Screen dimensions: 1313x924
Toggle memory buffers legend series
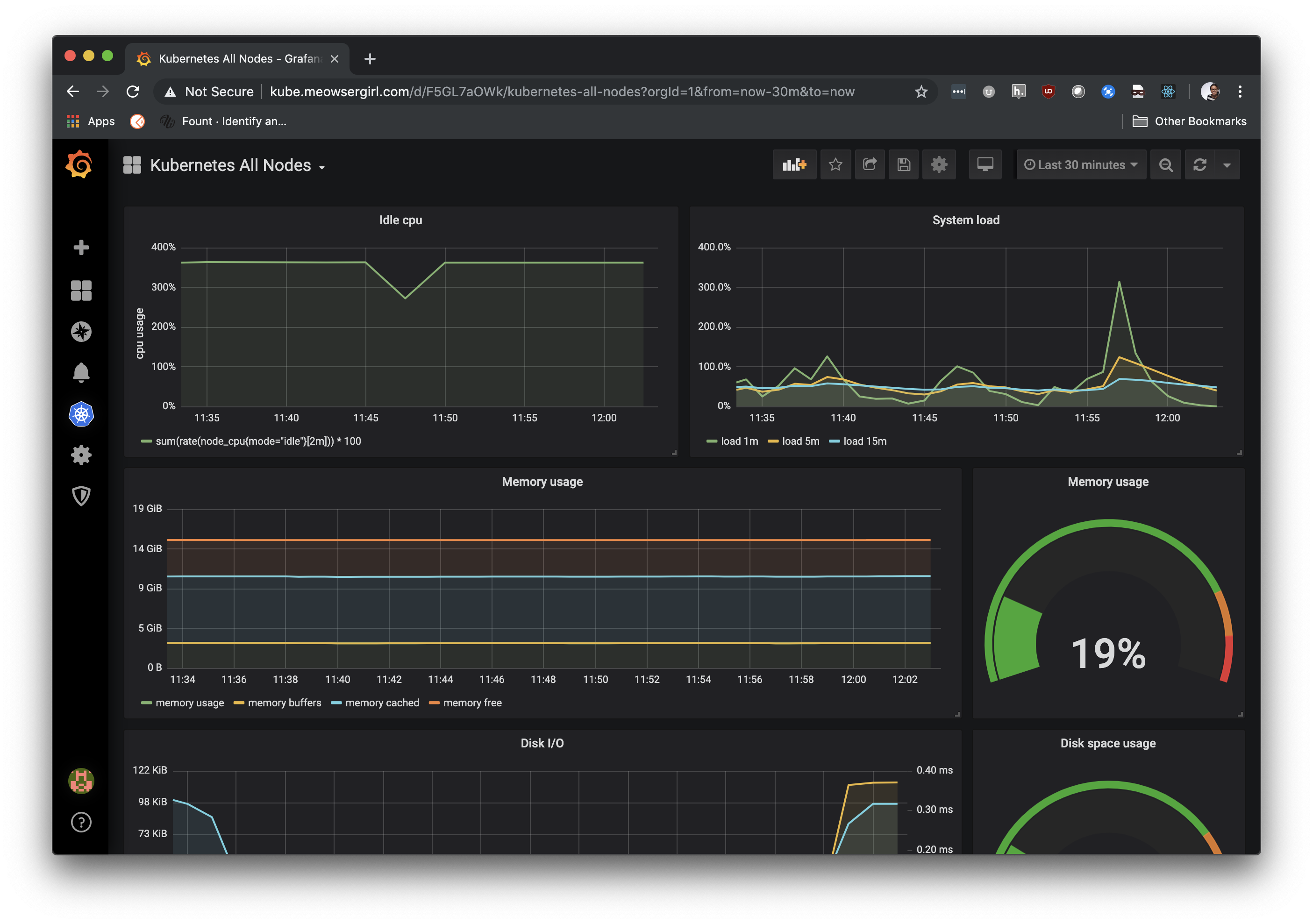coord(285,703)
